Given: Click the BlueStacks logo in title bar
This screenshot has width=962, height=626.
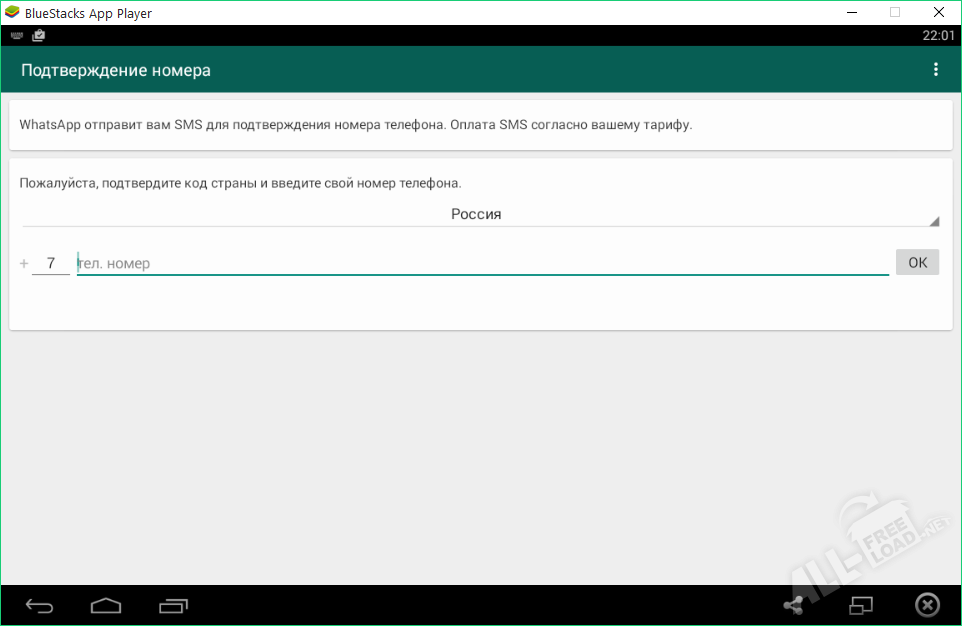Looking at the screenshot, I should [x=12, y=13].
